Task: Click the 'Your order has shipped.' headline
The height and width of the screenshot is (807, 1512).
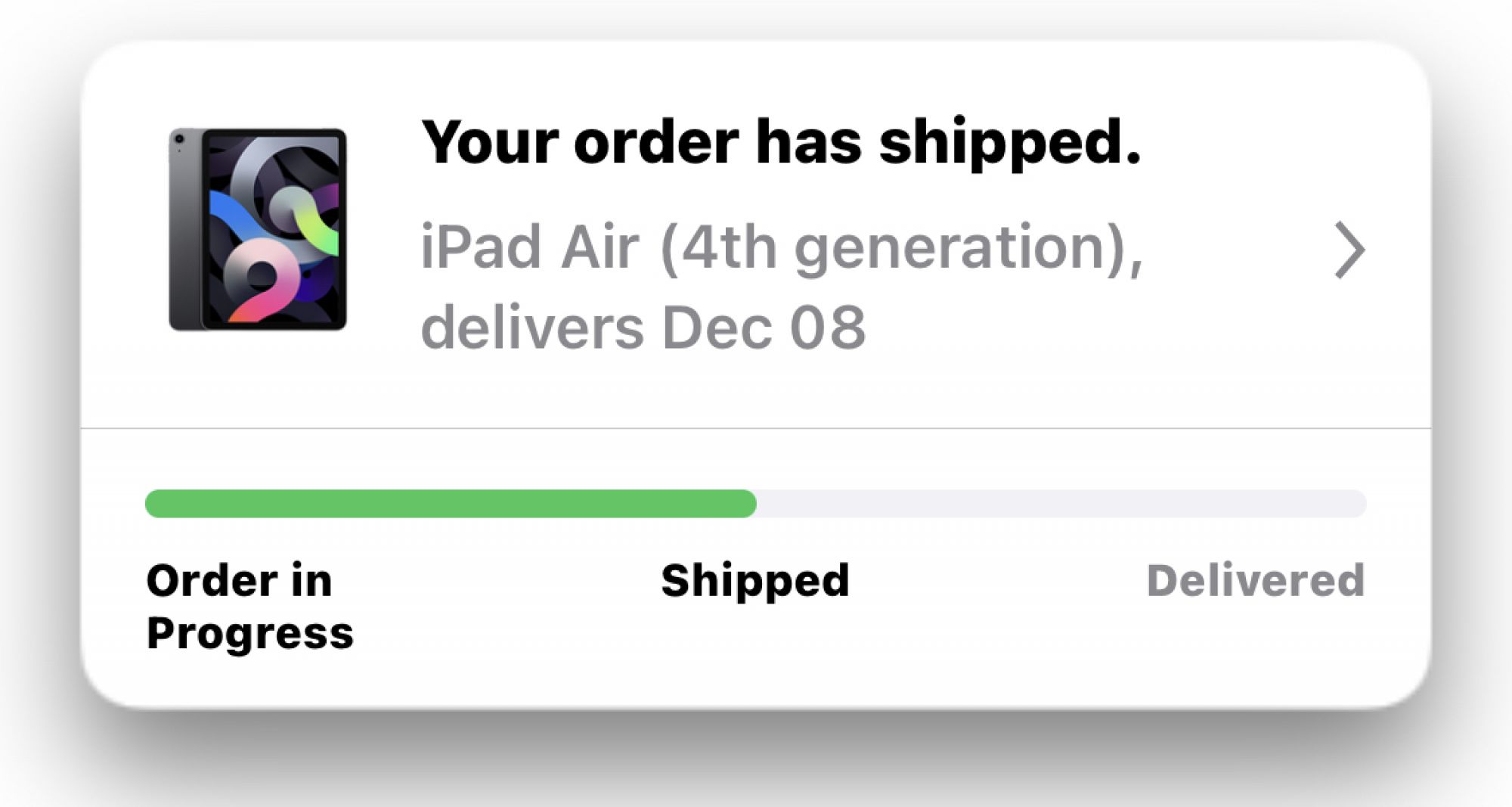Action: (x=780, y=142)
